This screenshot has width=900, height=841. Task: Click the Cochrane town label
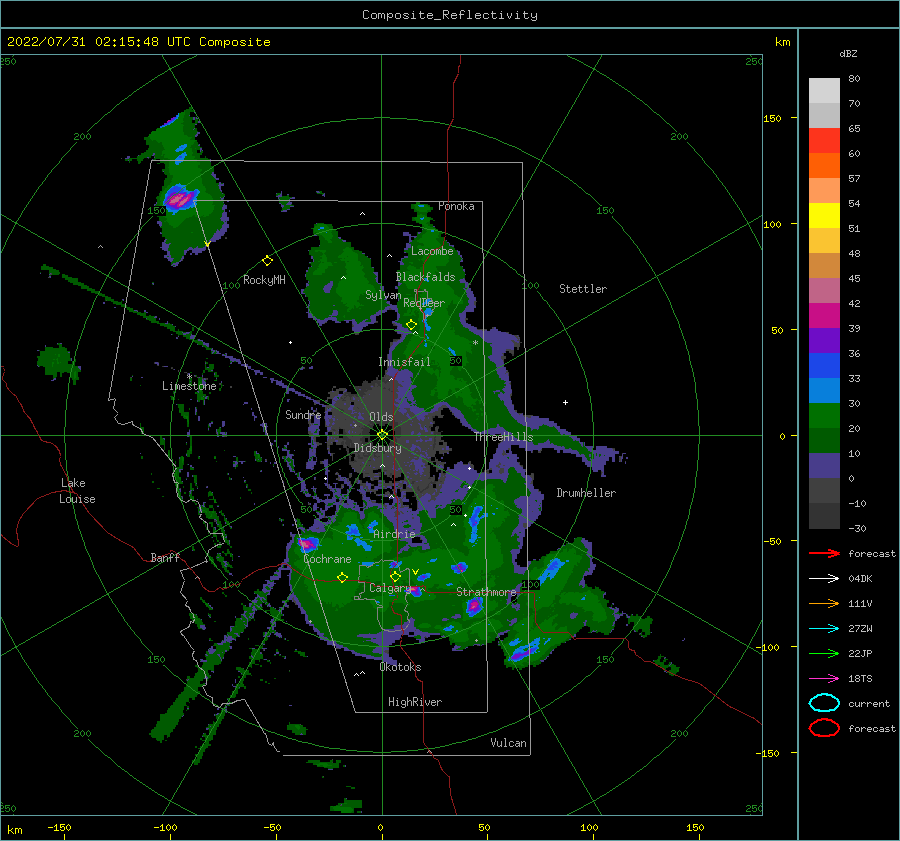327,559
